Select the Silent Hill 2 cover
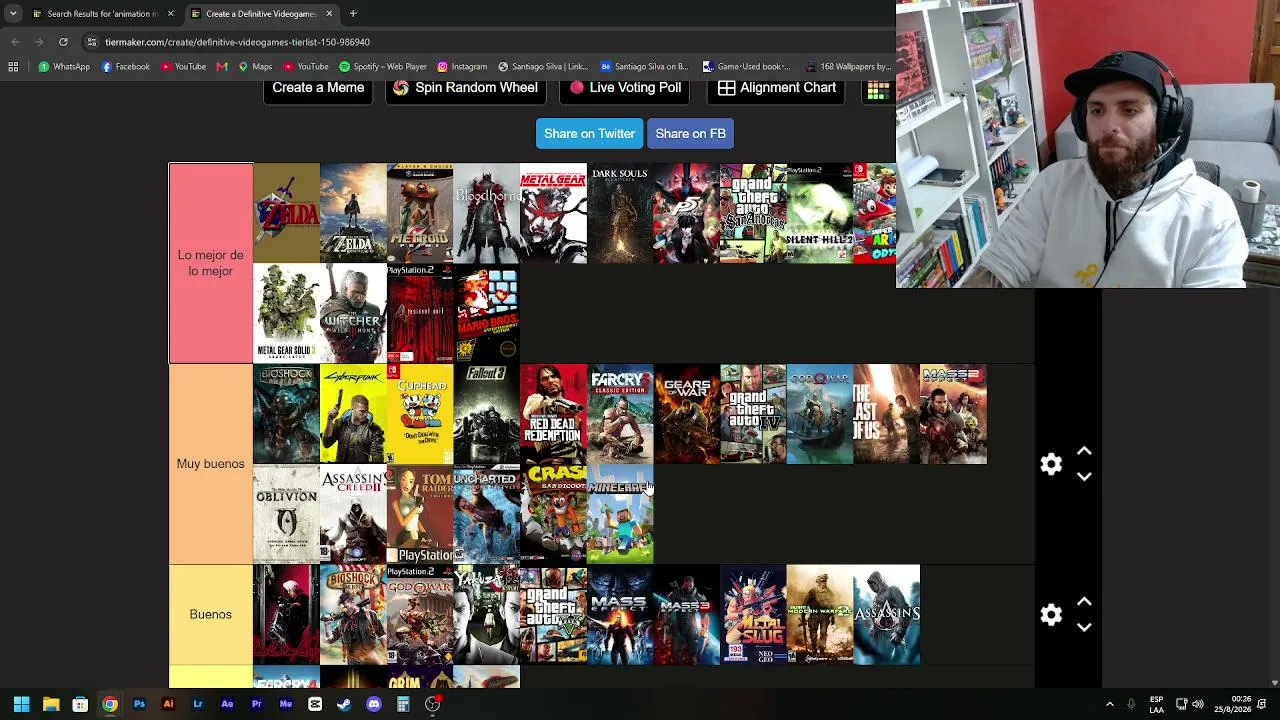This screenshot has width=1280, height=720. [x=820, y=213]
